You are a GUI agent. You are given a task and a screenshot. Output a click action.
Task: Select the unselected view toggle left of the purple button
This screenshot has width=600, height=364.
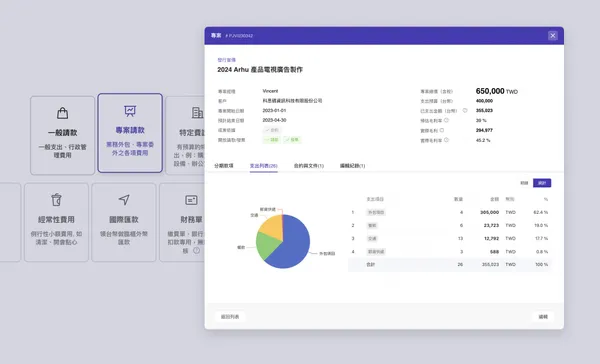tap(524, 183)
